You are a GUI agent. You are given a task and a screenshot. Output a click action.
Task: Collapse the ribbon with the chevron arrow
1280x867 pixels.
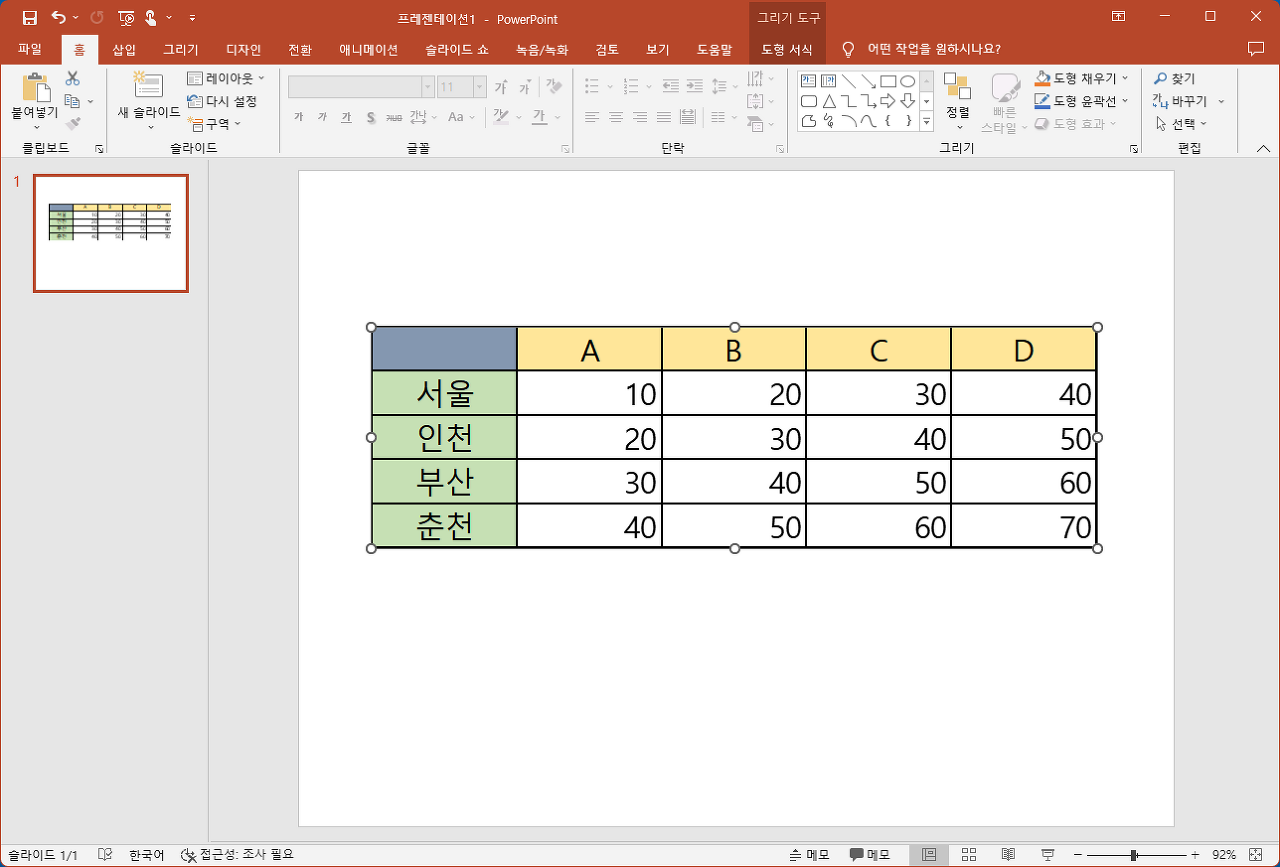(1263, 148)
